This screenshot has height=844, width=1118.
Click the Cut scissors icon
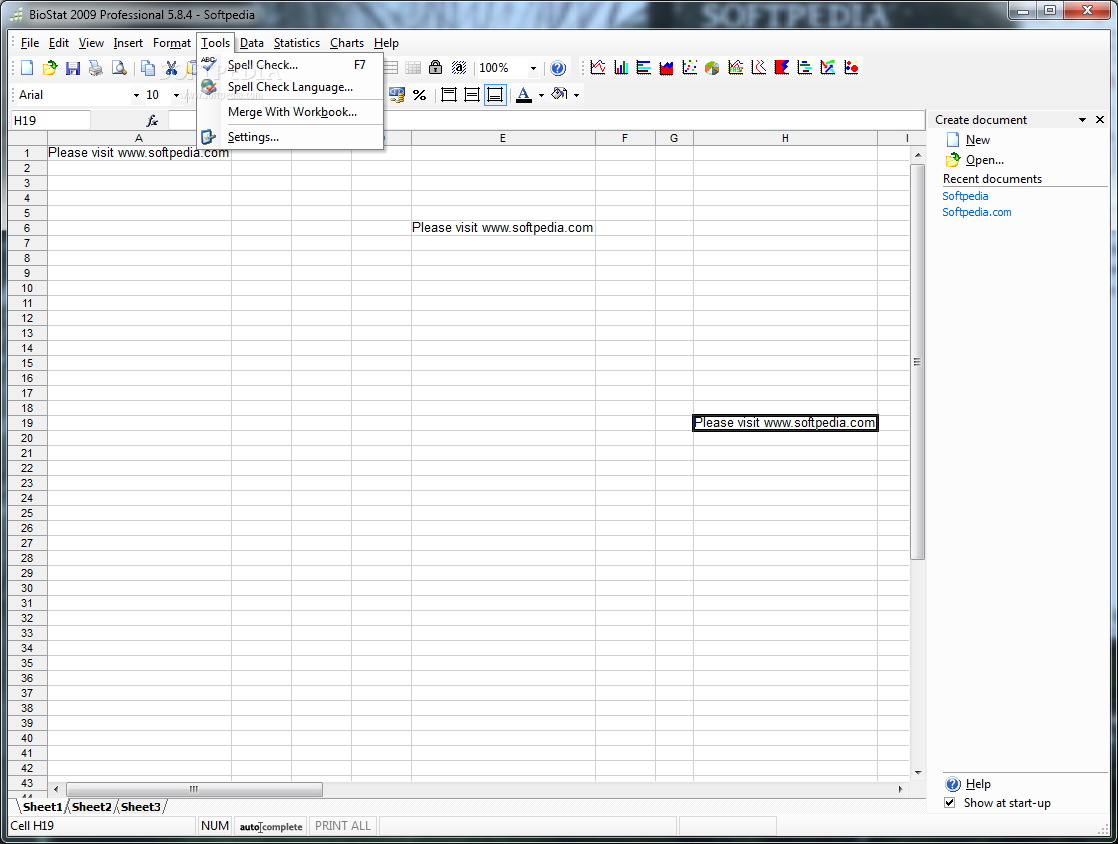tap(171, 68)
